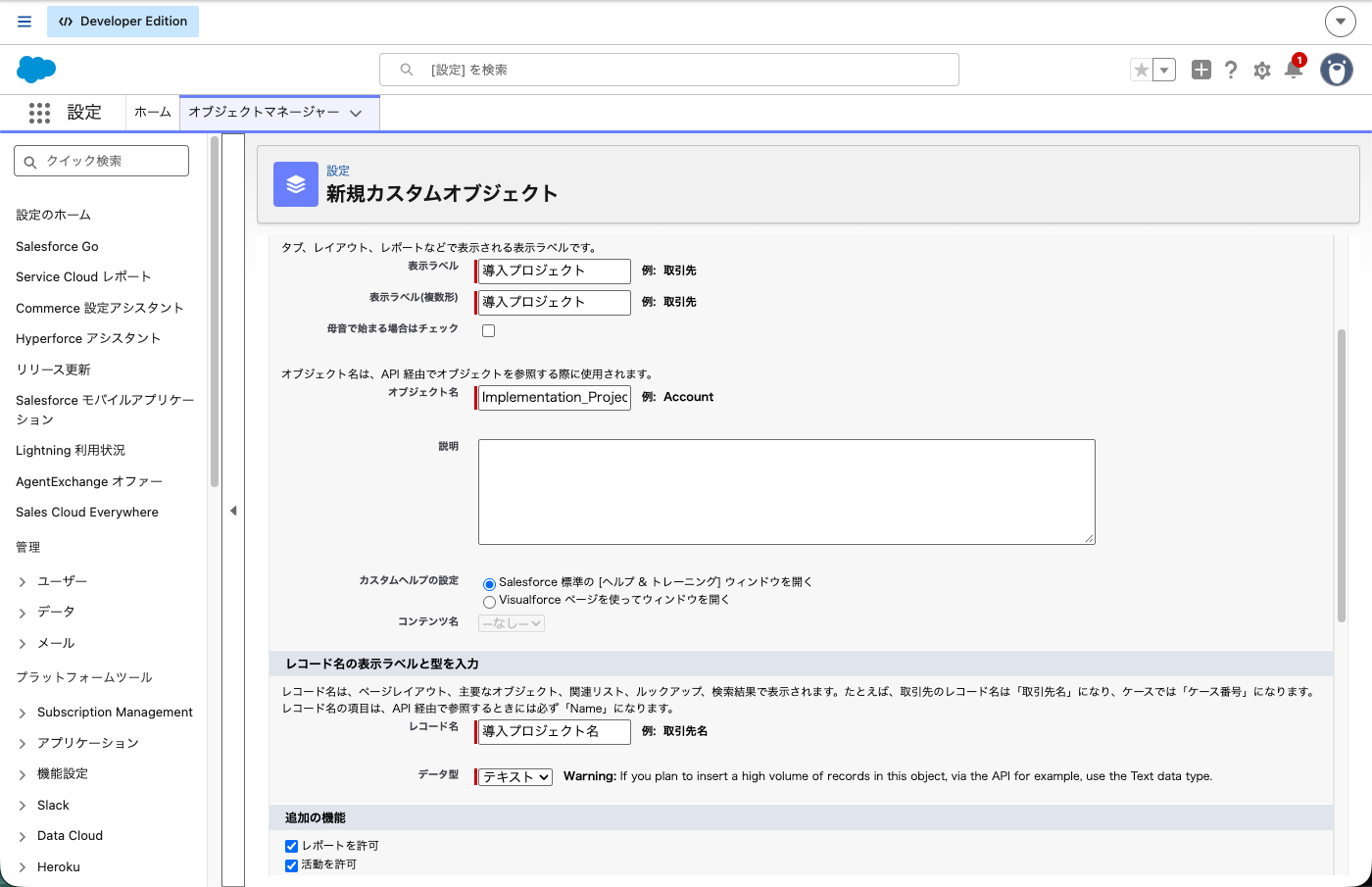Image resolution: width=1372 pixels, height=887 pixels.
Task: Uncheck the レポートを許可 checkbox
Action: click(x=291, y=846)
